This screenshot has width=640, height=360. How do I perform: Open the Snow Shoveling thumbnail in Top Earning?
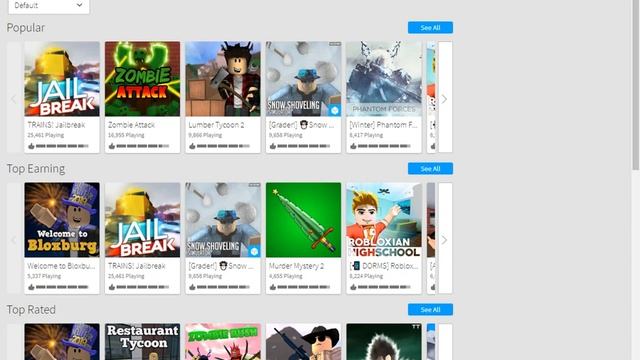tap(223, 220)
